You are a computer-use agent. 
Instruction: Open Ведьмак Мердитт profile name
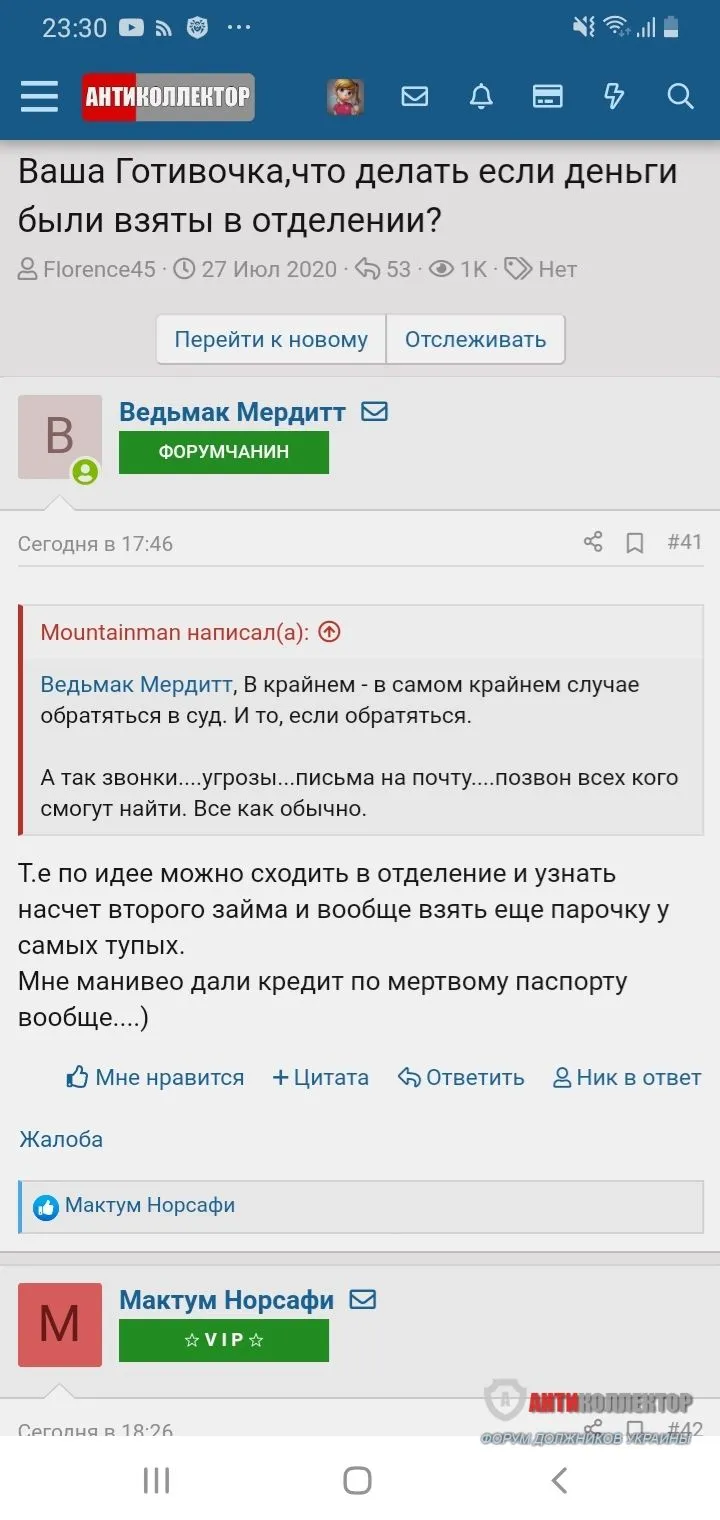coord(232,412)
